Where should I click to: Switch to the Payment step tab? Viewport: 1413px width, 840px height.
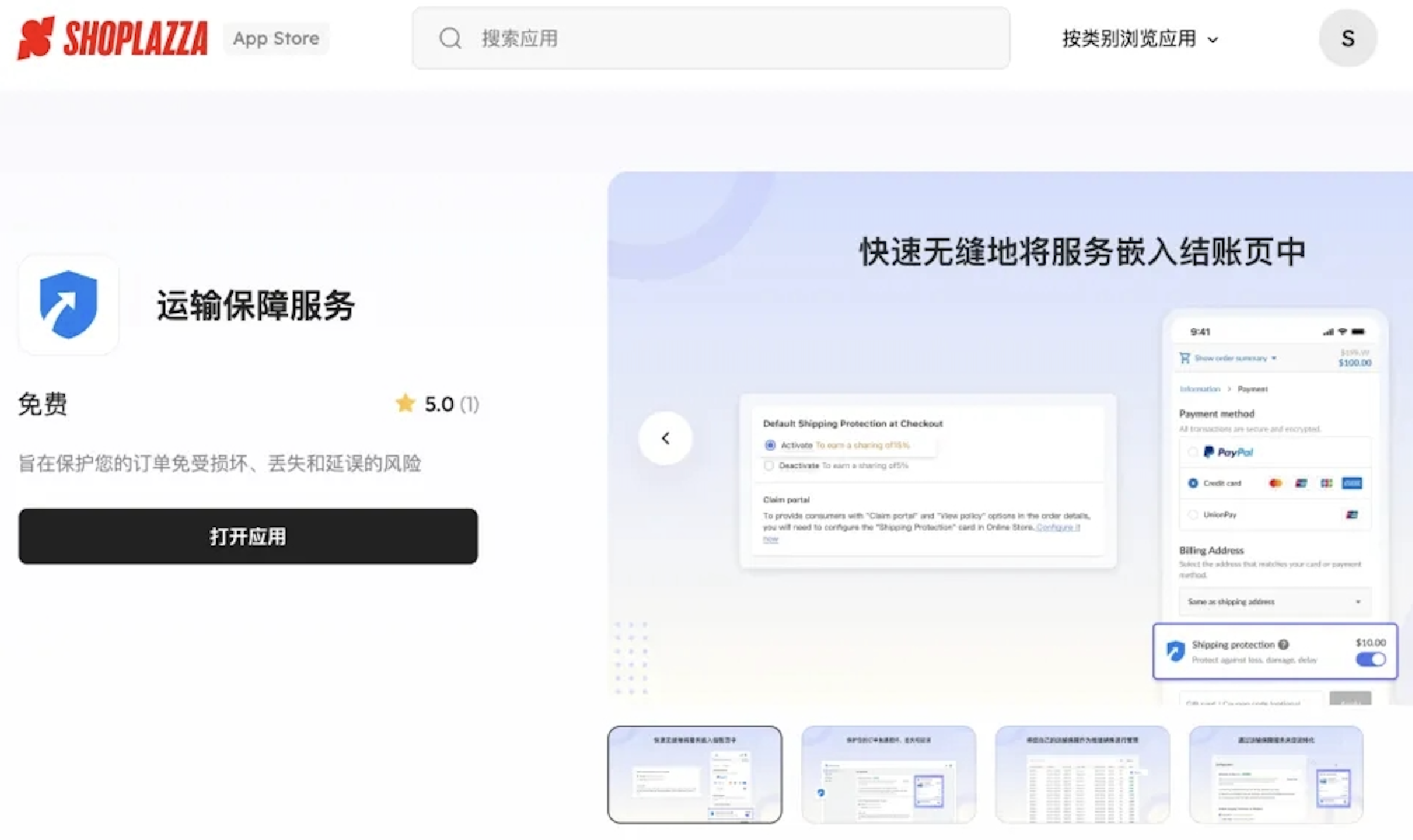click(1253, 388)
